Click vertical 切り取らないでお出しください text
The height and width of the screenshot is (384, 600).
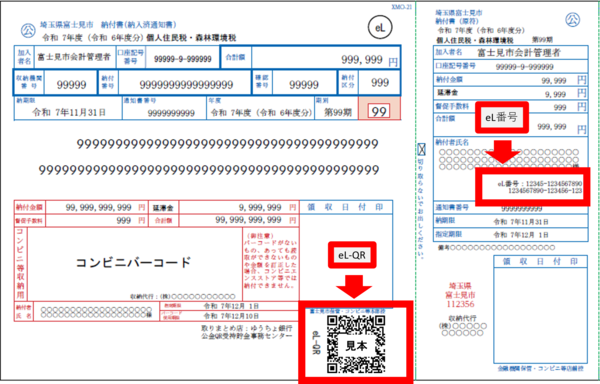click(421, 209)
